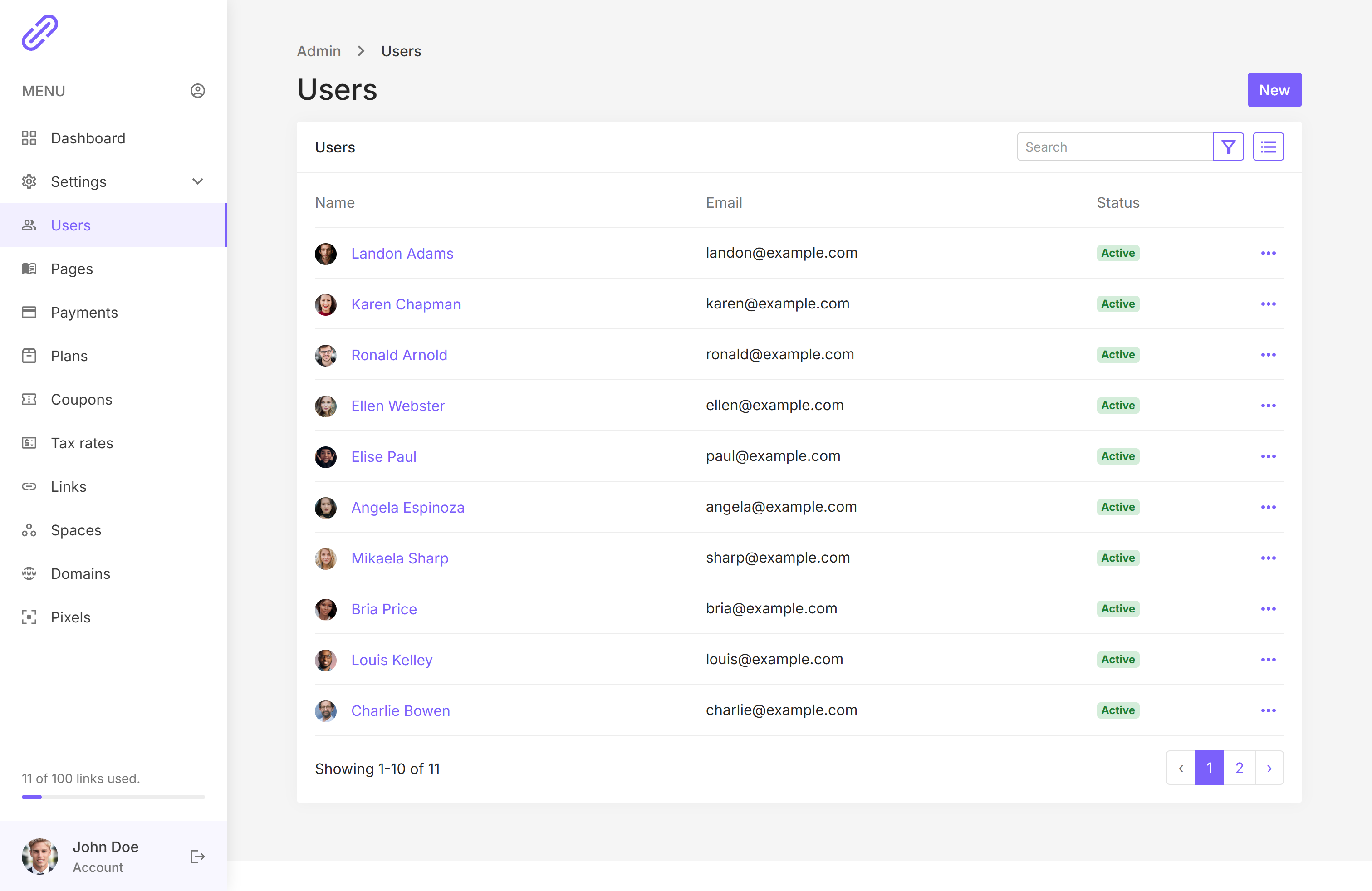Open three-dot menu for Charlie Bowen
The width and height of the screenshot is (1372, 891).
tap(1268, 710)
